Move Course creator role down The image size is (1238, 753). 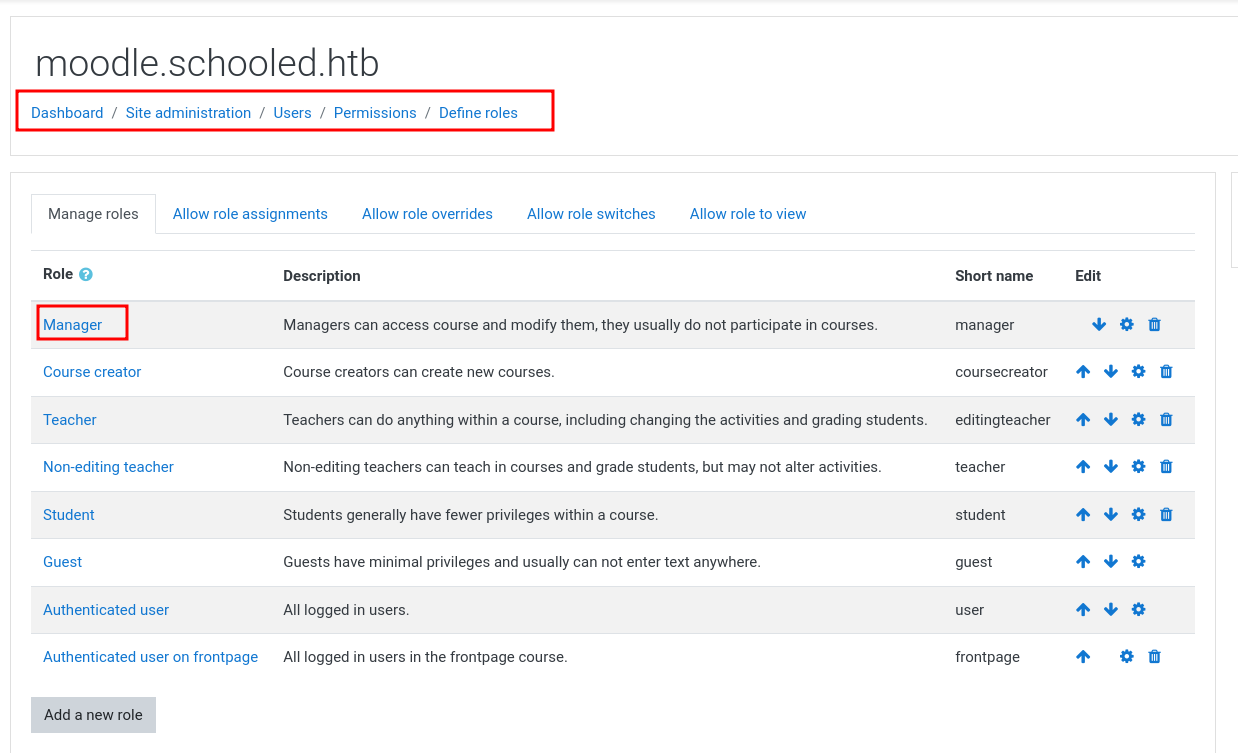(x=1111, y=372)
